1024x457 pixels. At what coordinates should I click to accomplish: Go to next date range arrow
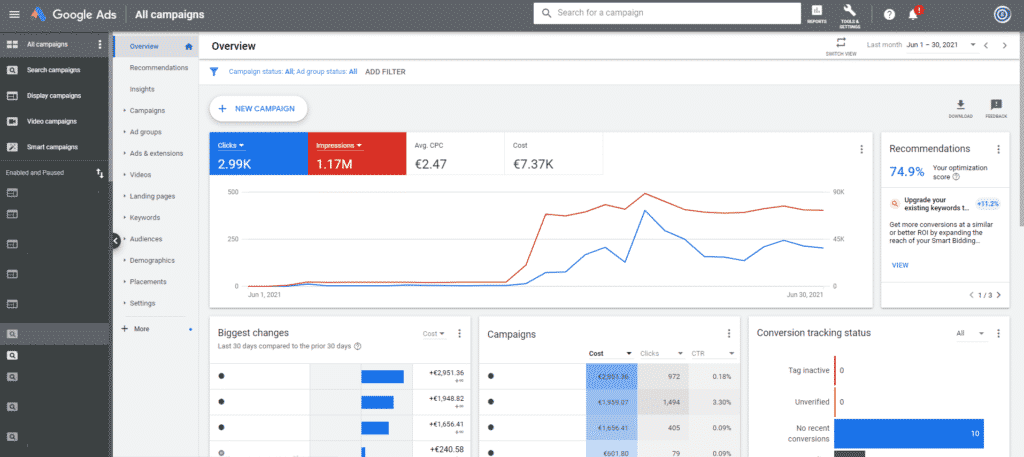pos(1004,45)
